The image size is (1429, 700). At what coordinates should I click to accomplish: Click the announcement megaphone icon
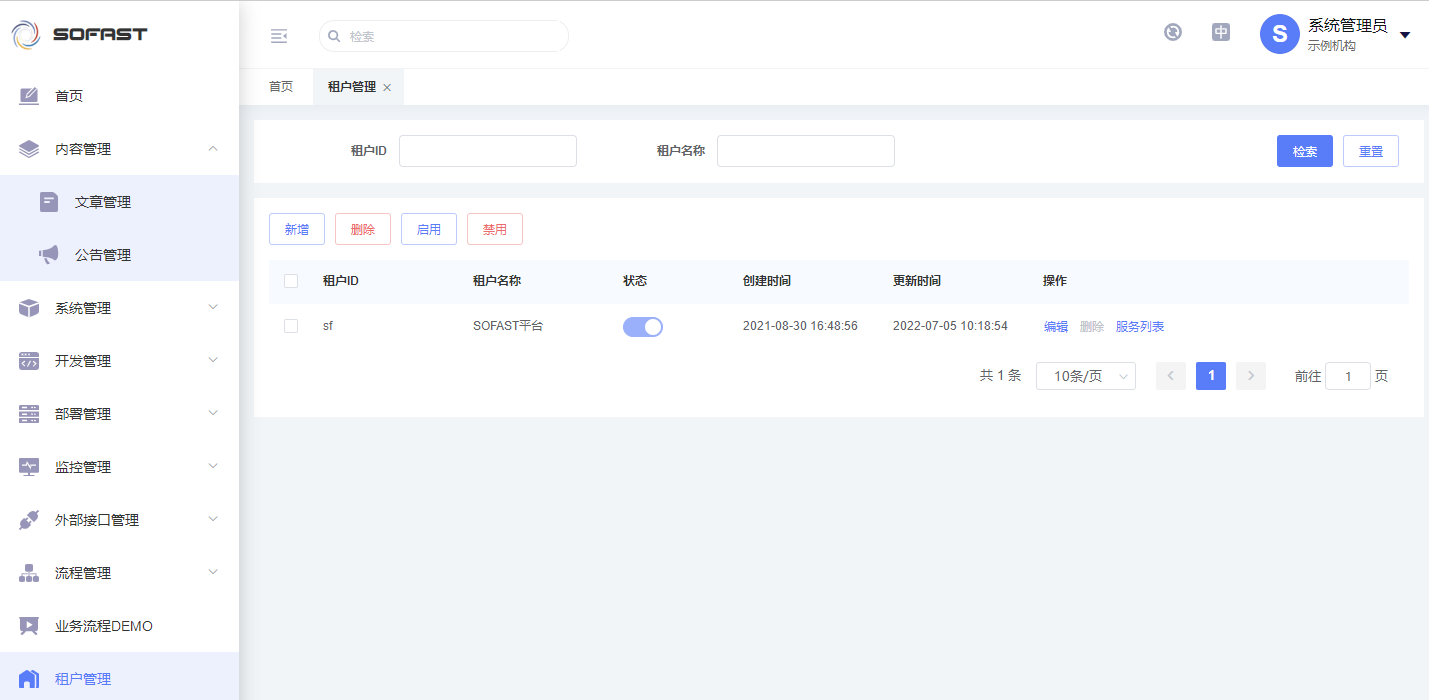pyautogui.click(x=49, y=255)
